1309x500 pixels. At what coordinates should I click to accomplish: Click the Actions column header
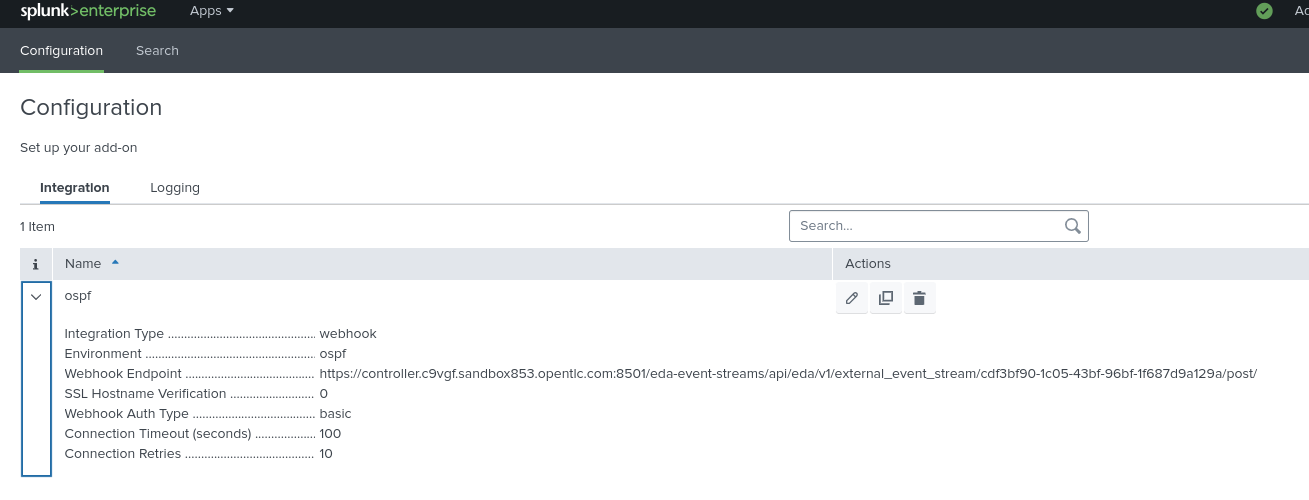point(867,264)
